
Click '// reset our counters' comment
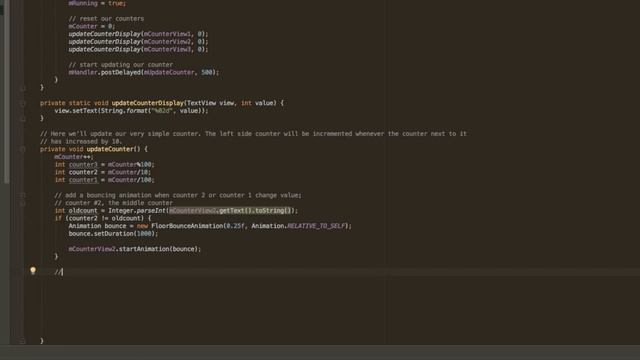pyautogui.click(x=106, y=19)
